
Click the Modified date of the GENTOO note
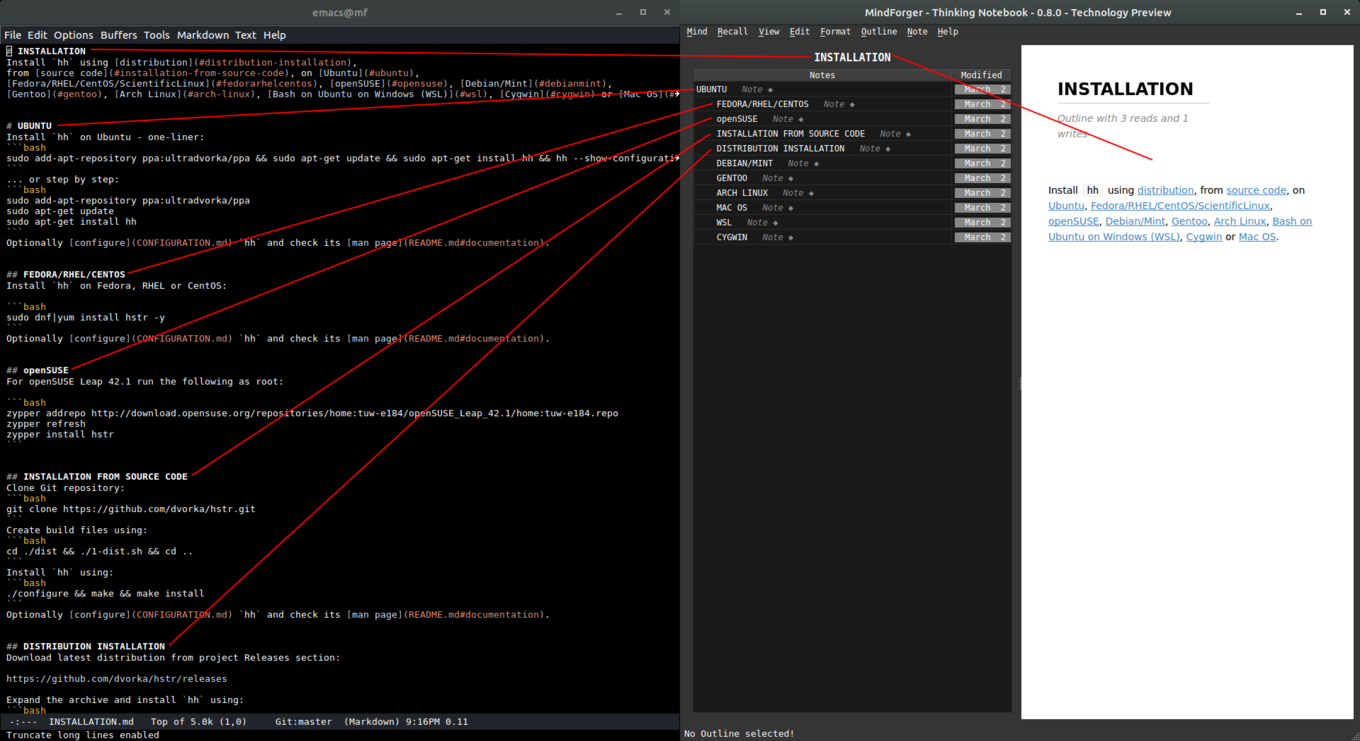(982, 178)
